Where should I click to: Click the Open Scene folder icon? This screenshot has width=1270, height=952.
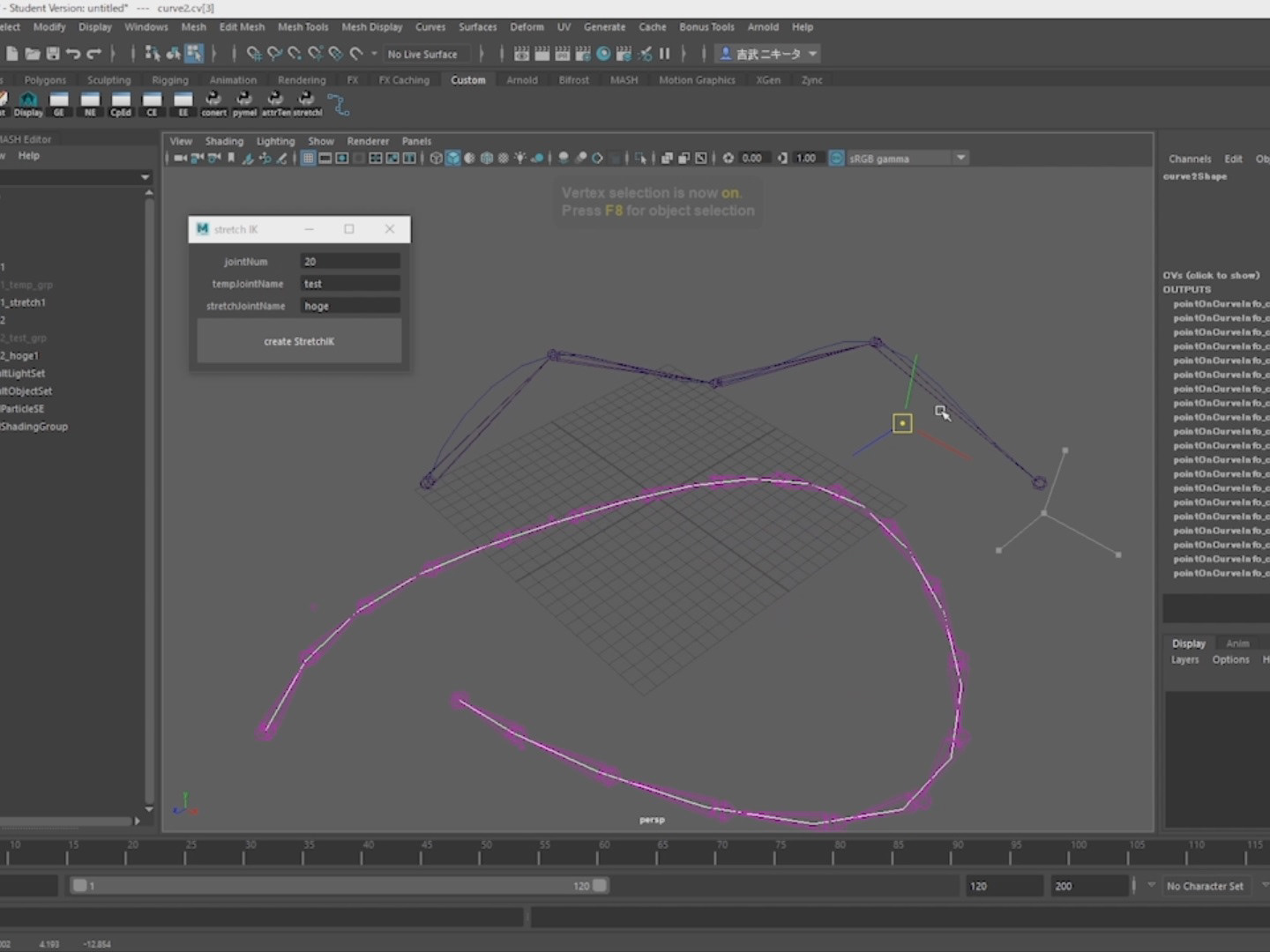(33, 54)
